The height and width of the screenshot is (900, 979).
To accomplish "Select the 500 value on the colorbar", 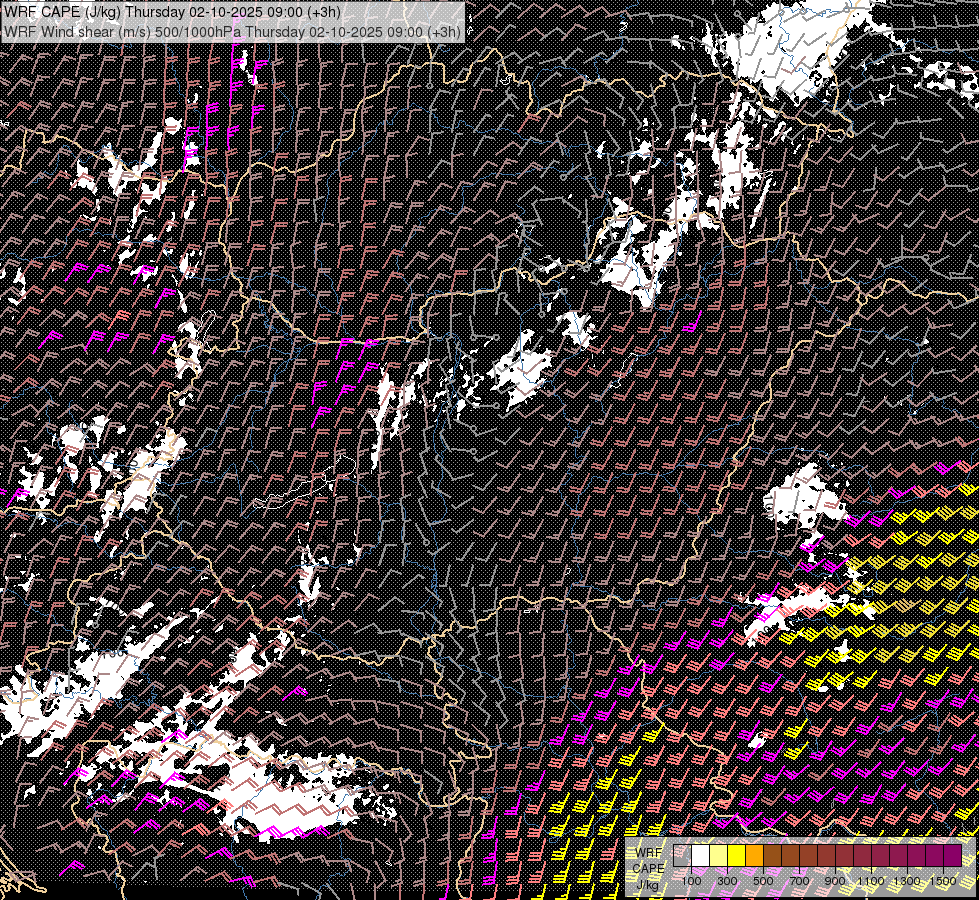I will click(763, 881).
